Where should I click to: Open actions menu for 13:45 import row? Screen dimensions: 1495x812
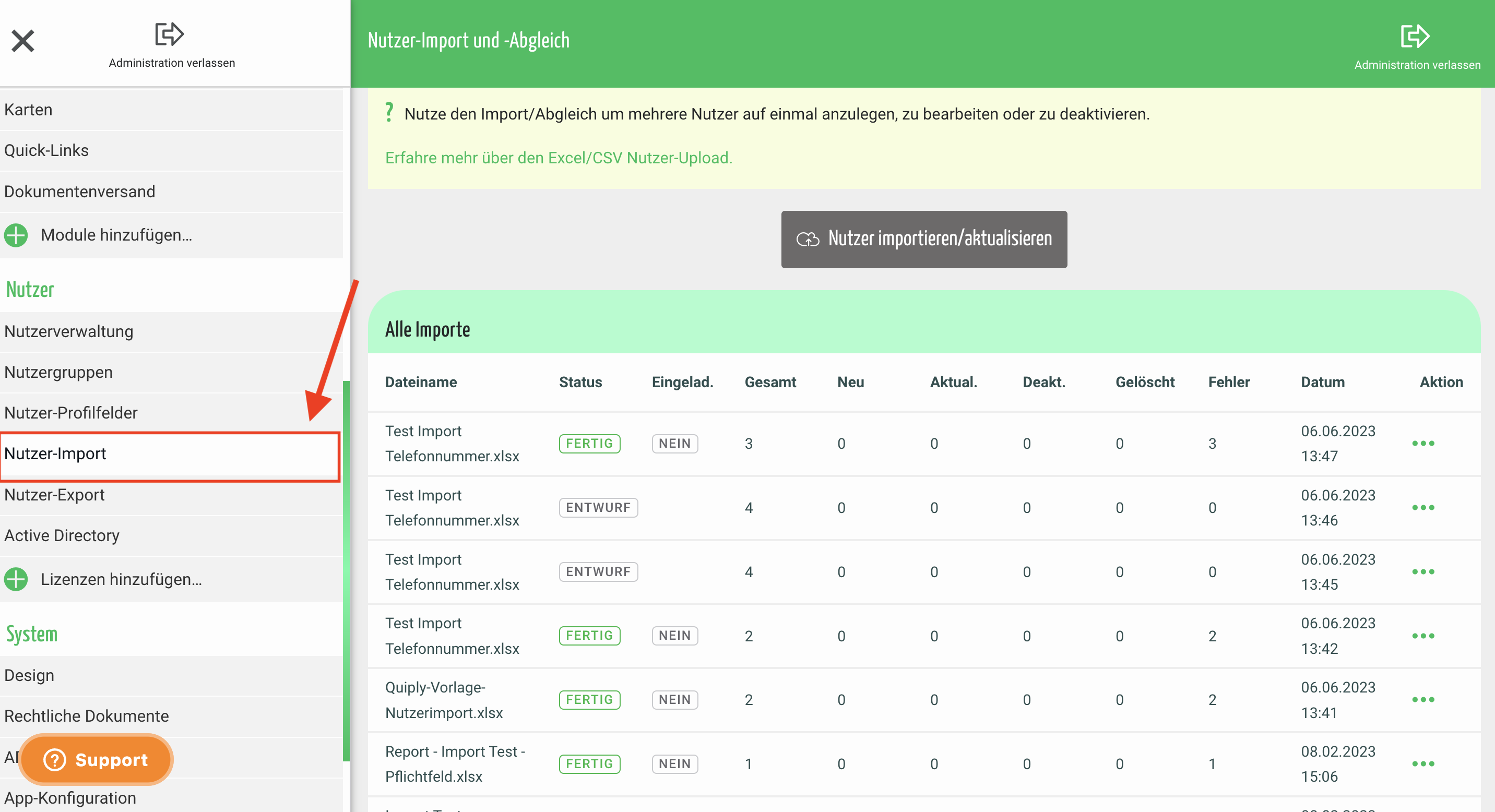click(1423, 572)
